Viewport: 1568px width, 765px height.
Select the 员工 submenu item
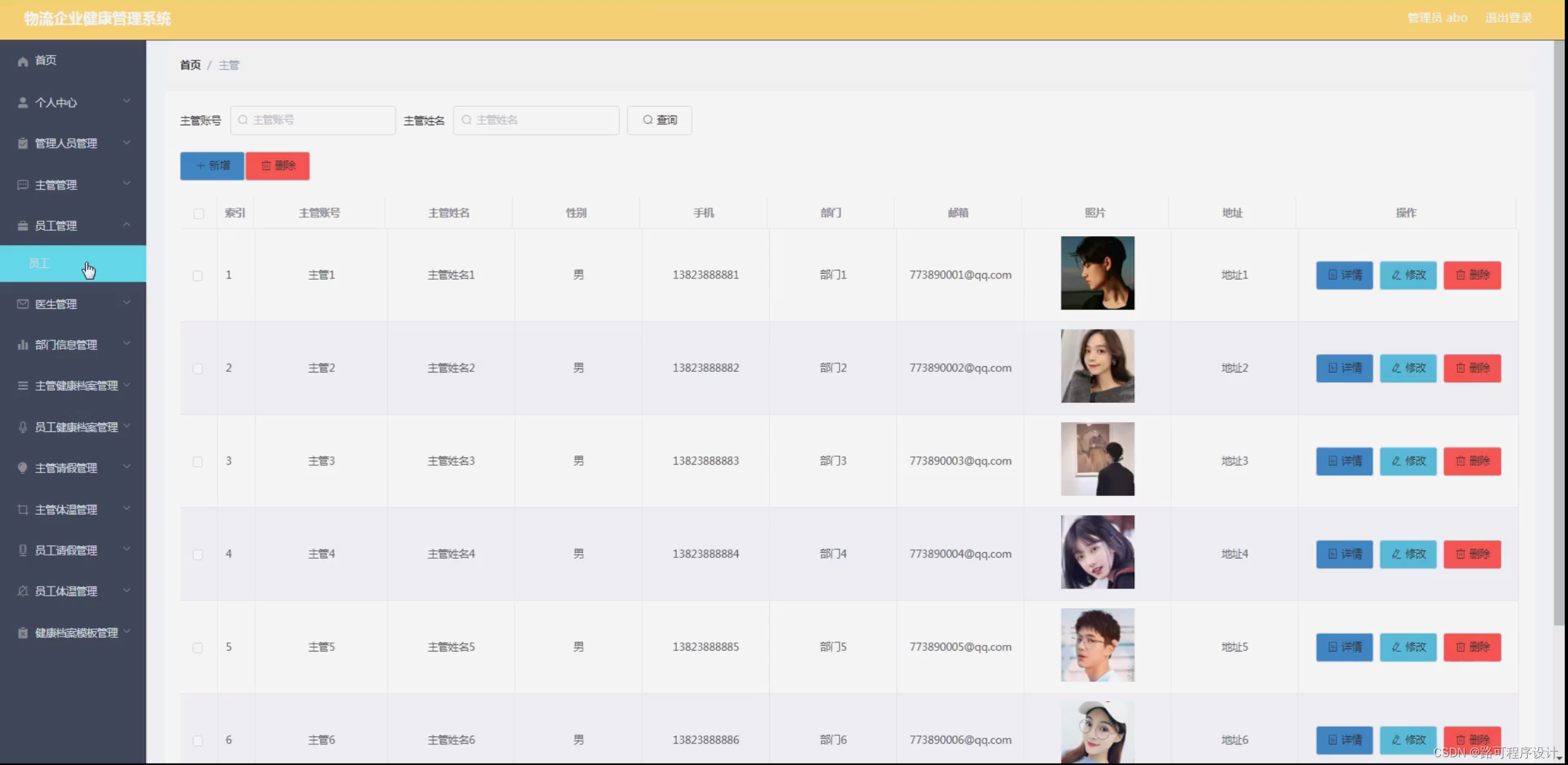click(40, 263)
